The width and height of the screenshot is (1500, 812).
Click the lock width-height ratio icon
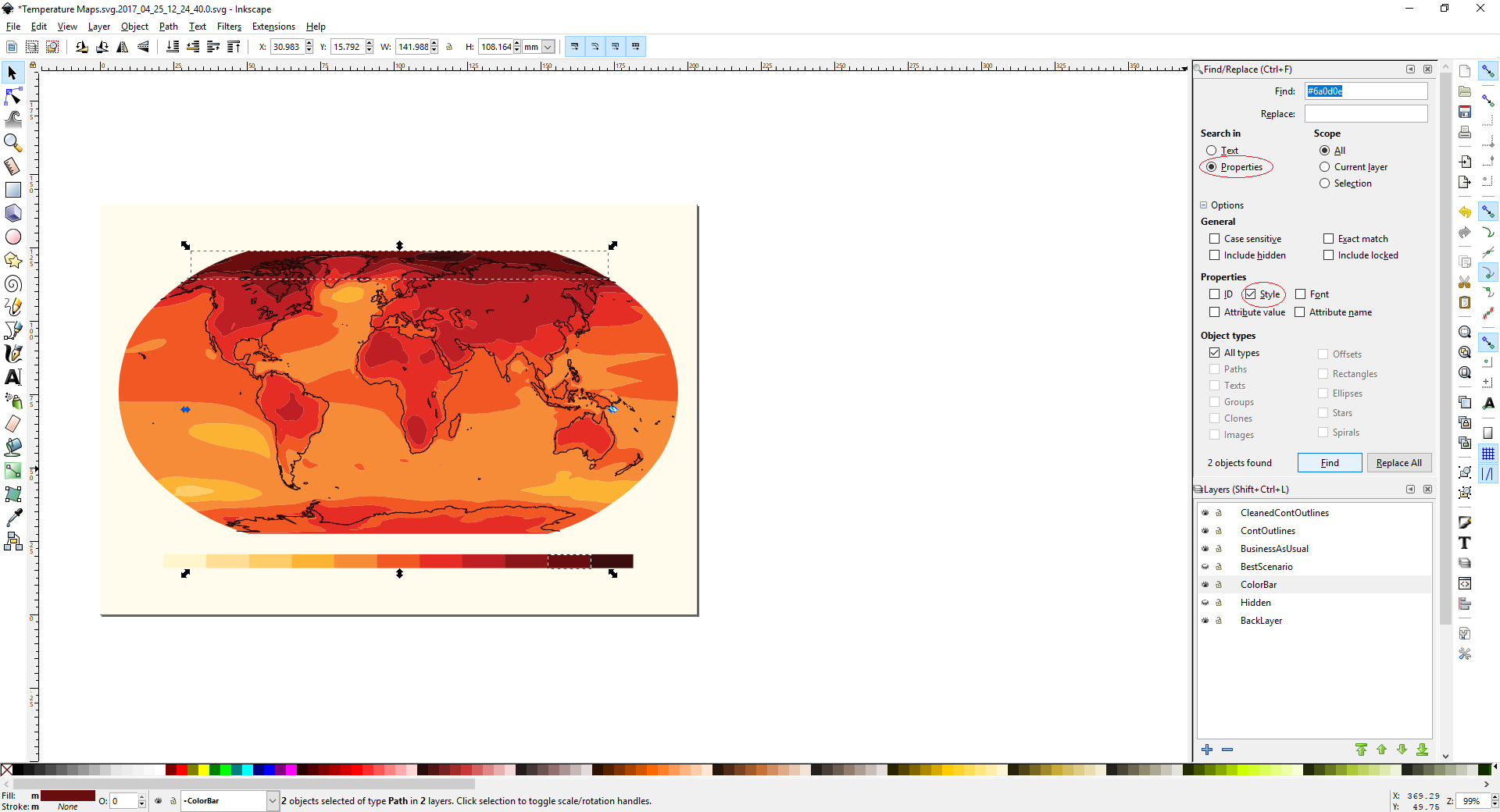pyautogui.click(x=449, y=47)
